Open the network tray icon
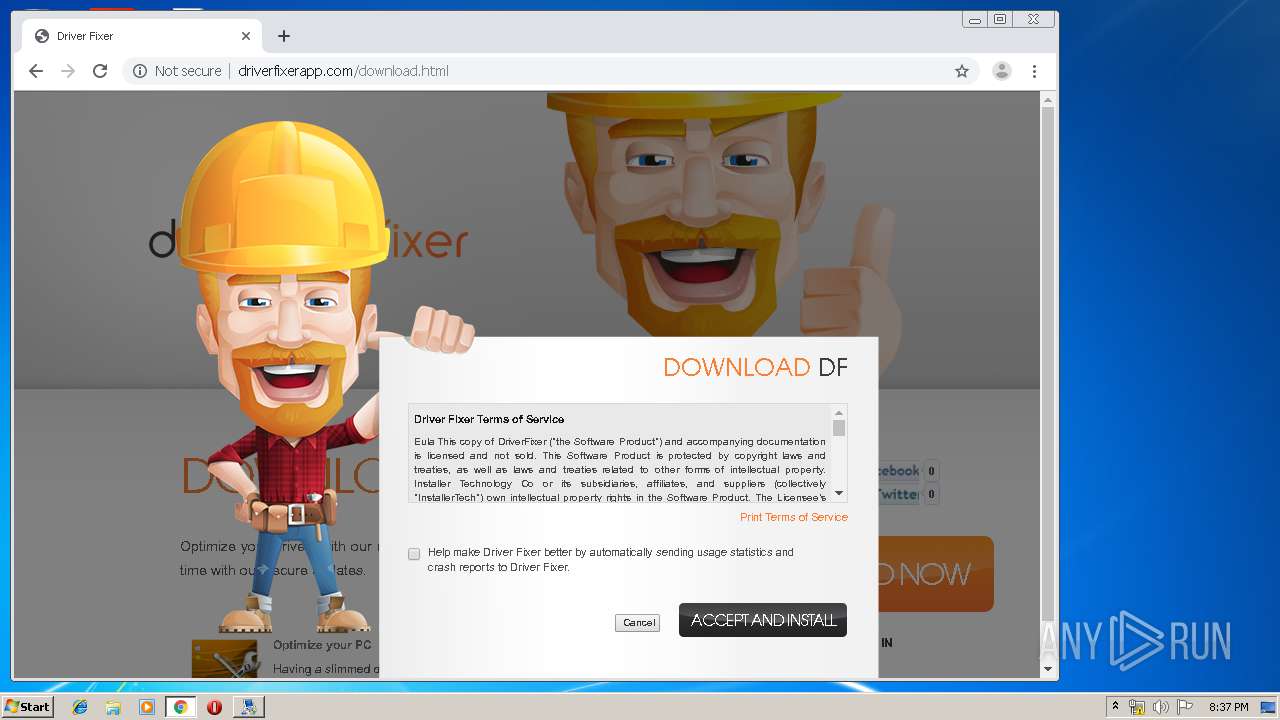The width and height of the screenshot is (1280, 720). (x=1137, y=707)
